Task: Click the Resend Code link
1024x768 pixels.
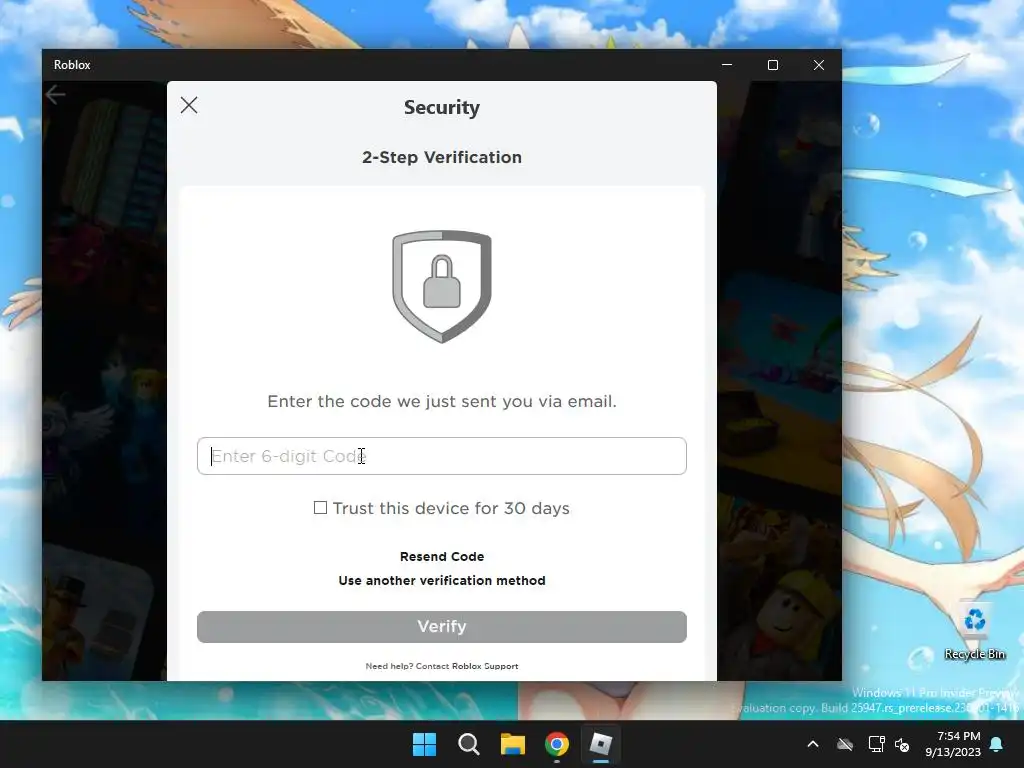Action: [x=441, y=556]
